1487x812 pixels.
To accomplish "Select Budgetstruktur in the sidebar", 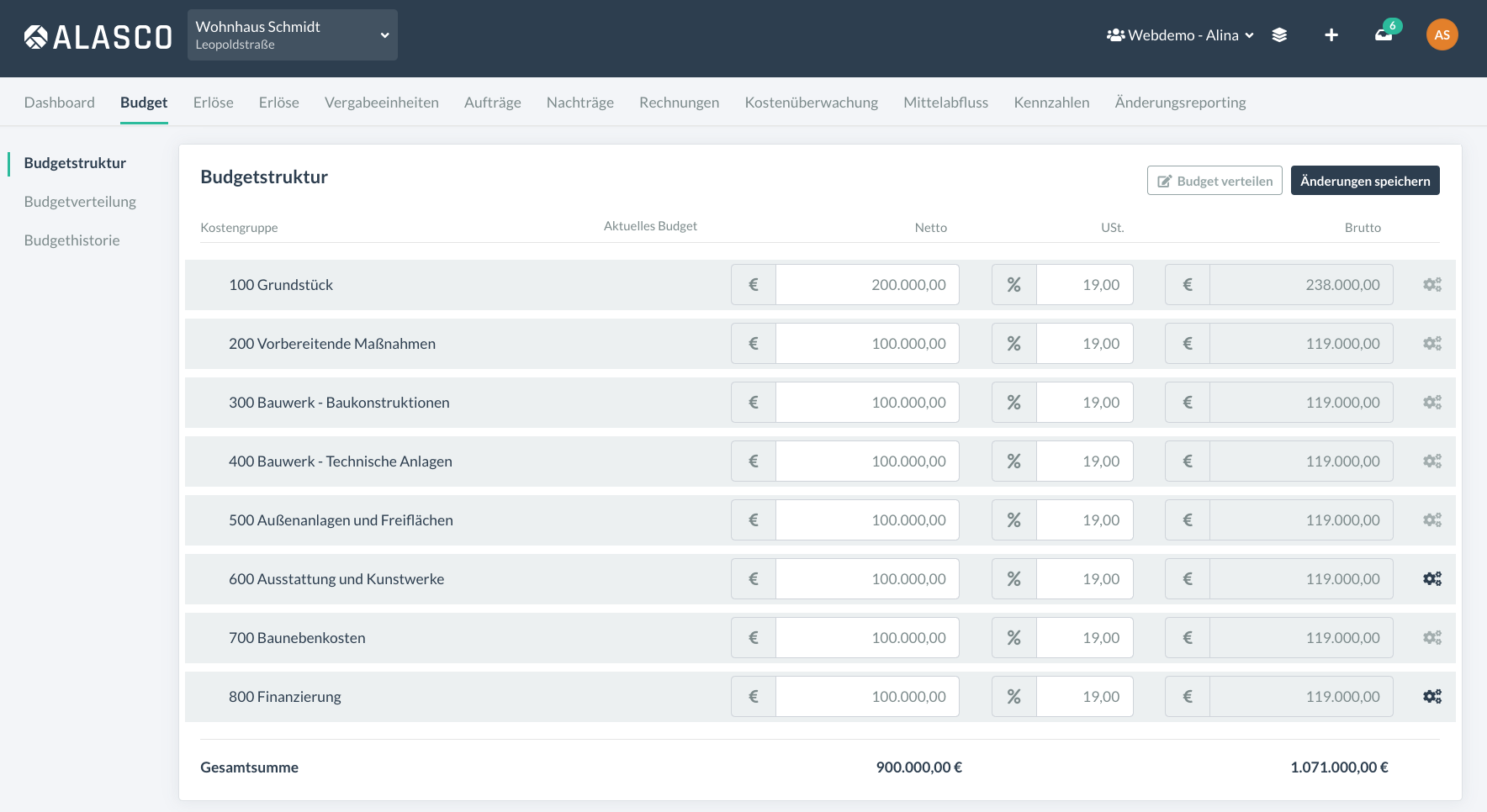I will coord(76,163).
